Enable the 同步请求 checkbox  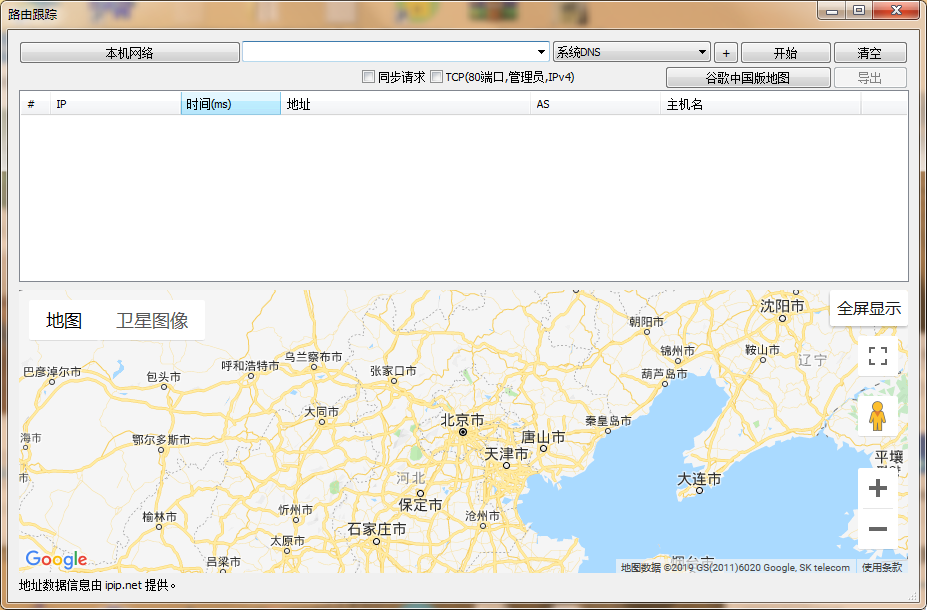(x=368, y=77)
